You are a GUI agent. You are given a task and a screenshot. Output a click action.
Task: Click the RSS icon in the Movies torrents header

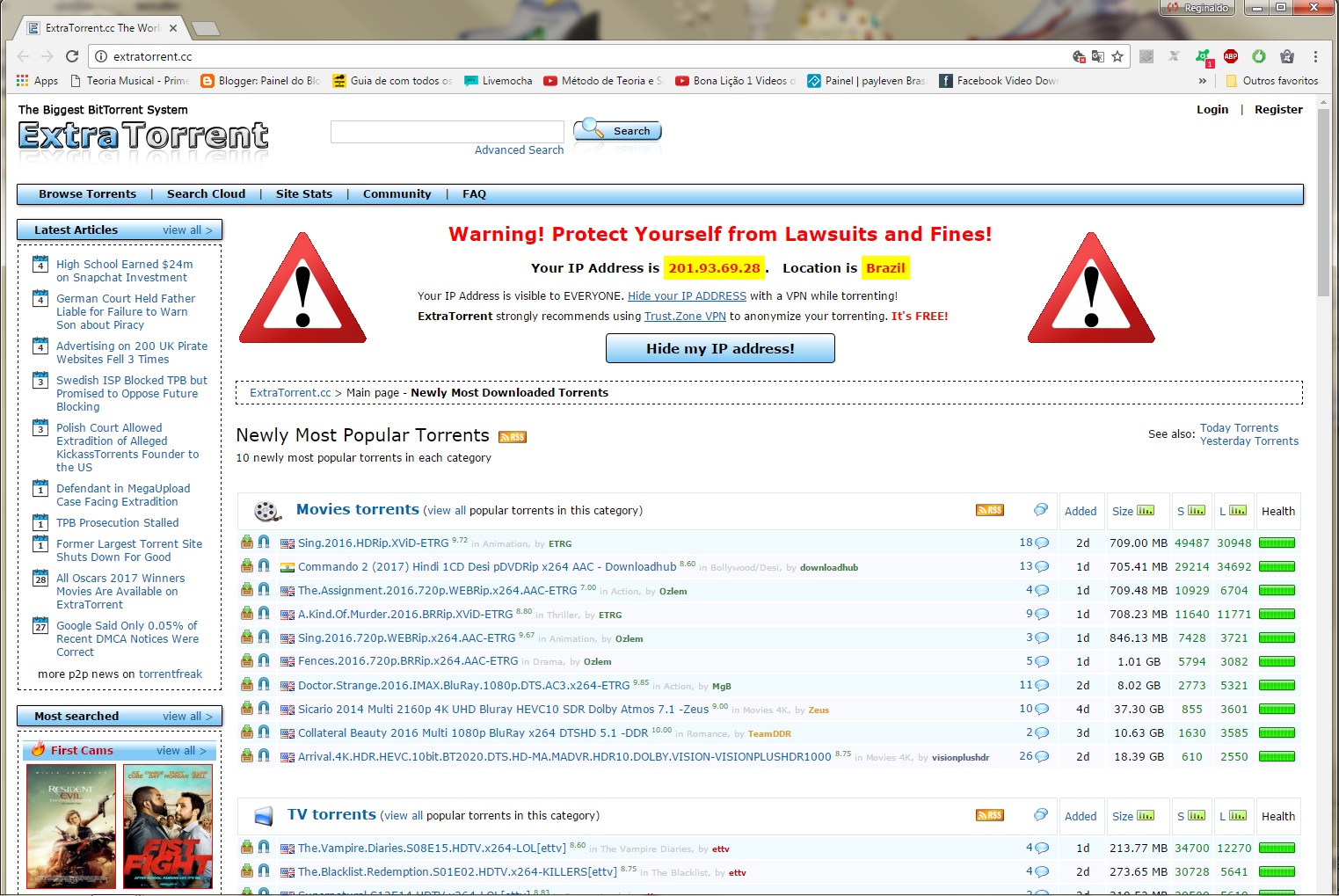tap(989, 510)
